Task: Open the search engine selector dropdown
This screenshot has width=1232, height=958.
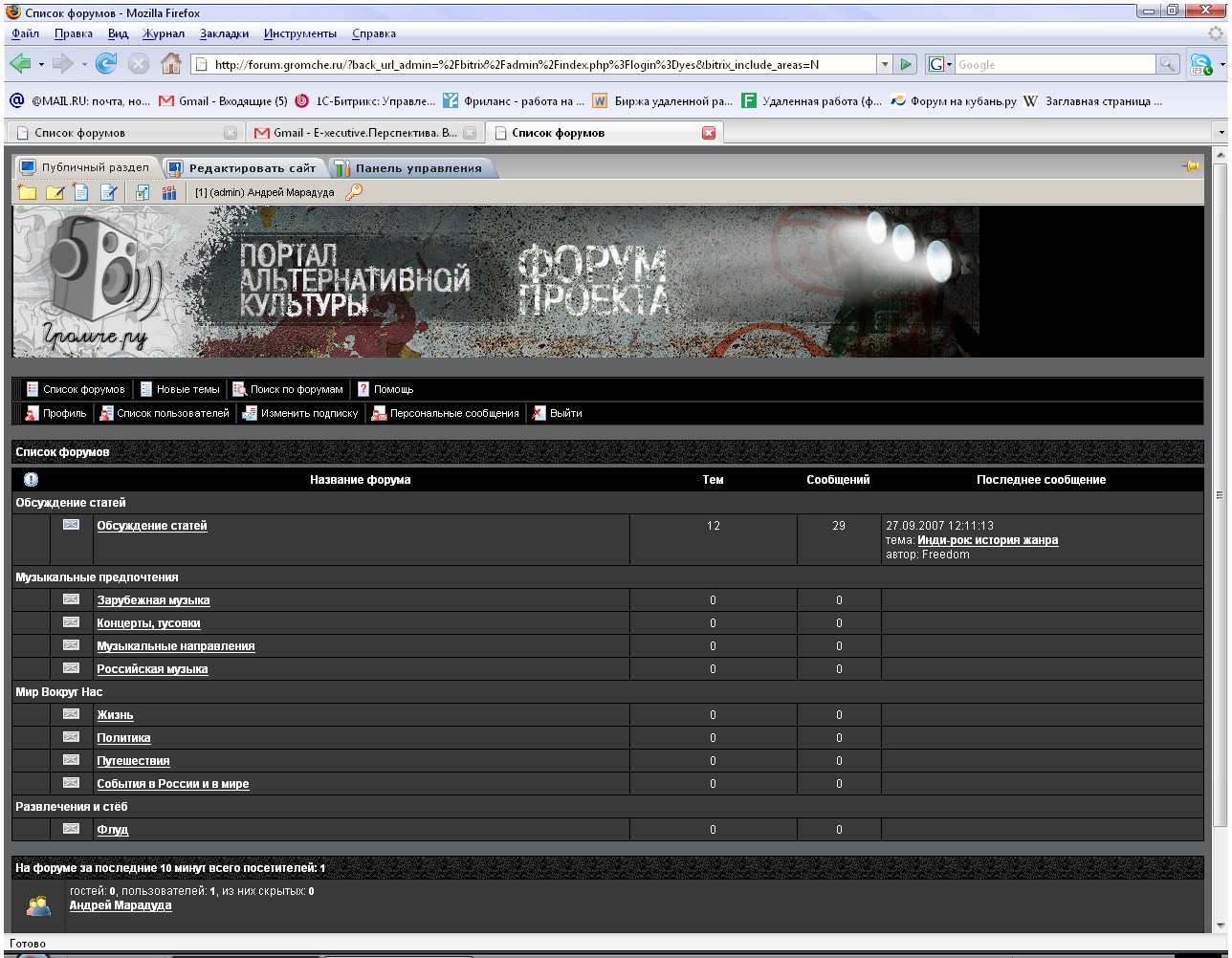Action: [939, 64]
